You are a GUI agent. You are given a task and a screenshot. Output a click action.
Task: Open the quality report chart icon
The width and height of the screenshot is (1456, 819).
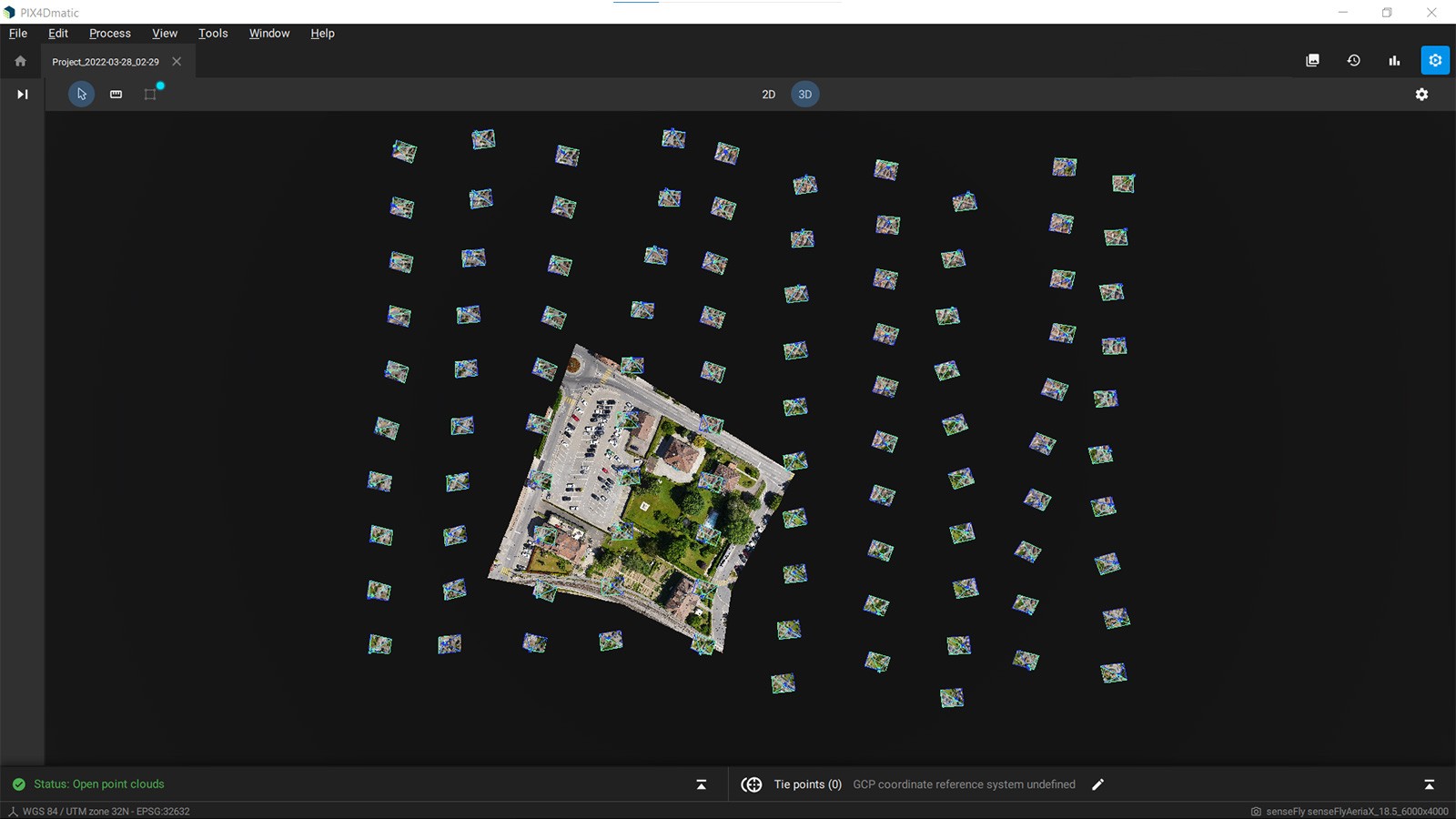(x=1394, y=60)
